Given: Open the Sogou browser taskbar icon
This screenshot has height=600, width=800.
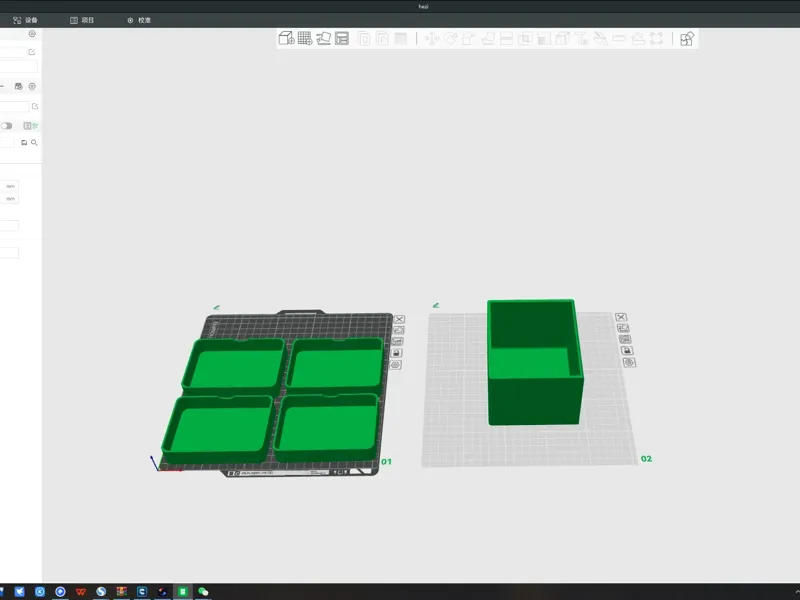Looking at the screenshot, I should point(101,591).
